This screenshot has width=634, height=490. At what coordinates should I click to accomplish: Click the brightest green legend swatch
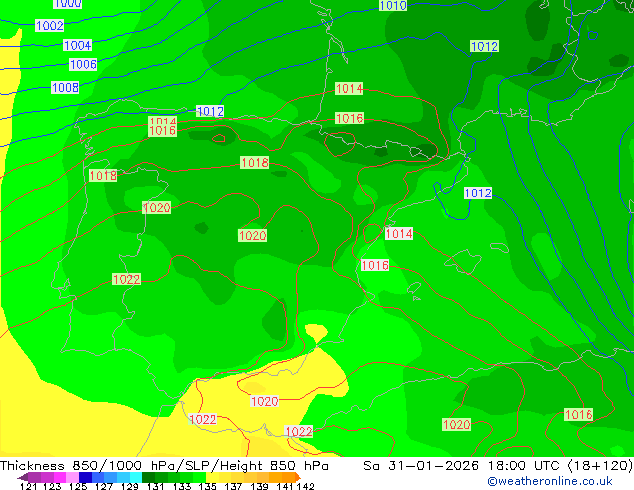pos(199,477)
